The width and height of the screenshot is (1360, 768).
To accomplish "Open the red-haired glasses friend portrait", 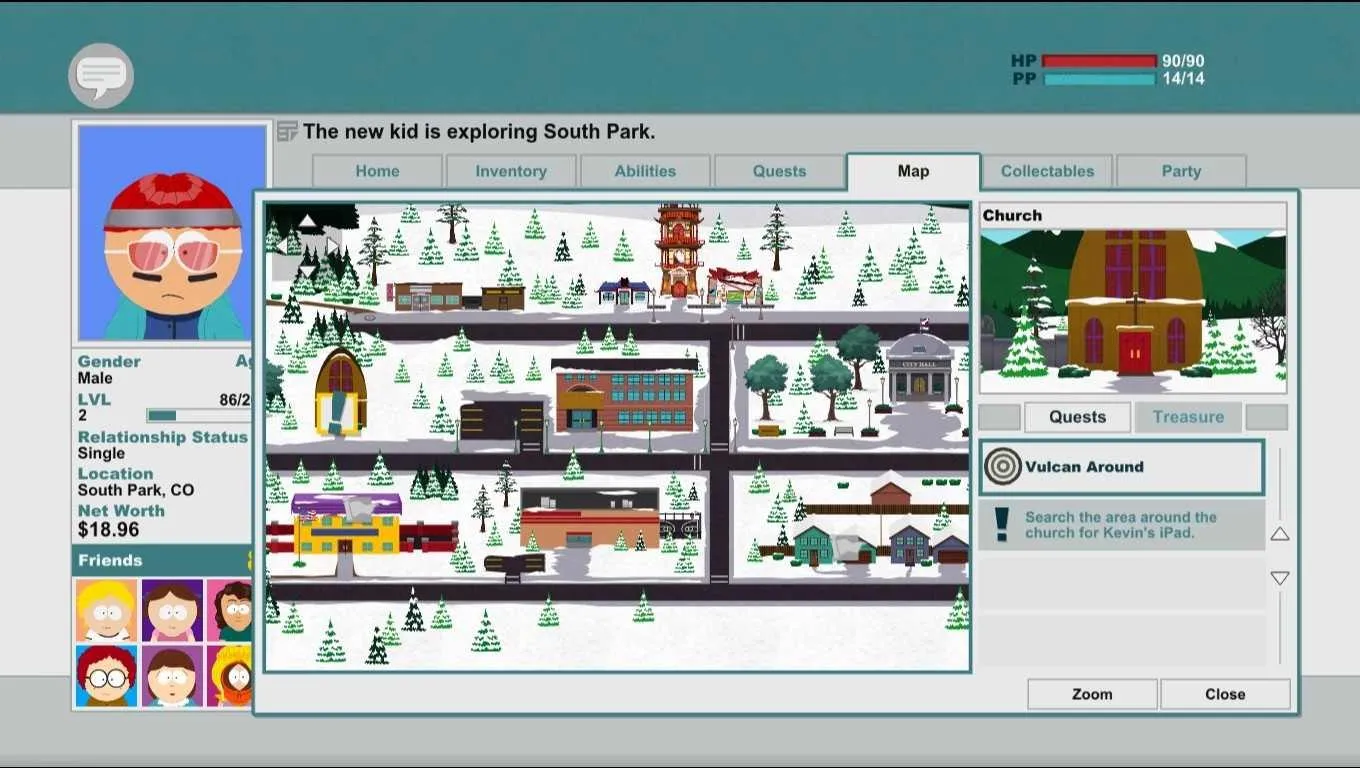I will (x=106, y=676).
